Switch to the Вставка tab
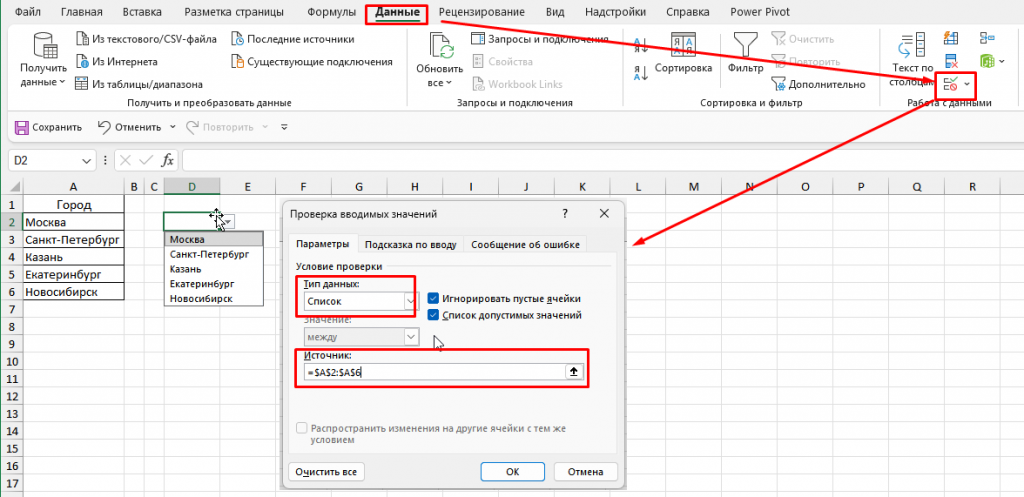The height and width of the screenshot is (497, 1024). [x=144, y=12]
